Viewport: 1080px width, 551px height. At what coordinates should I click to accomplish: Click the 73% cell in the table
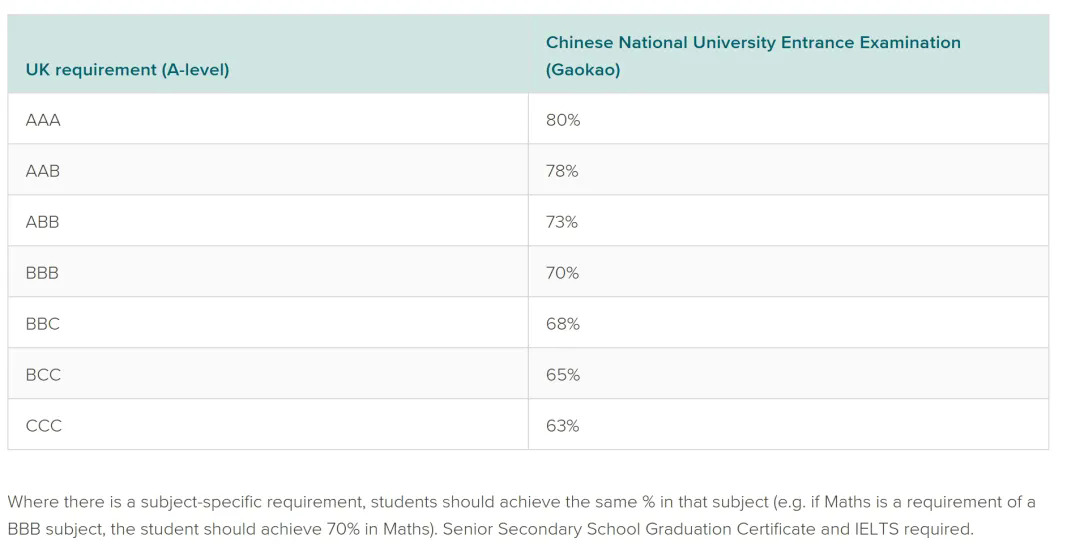(x=562, y=222)
